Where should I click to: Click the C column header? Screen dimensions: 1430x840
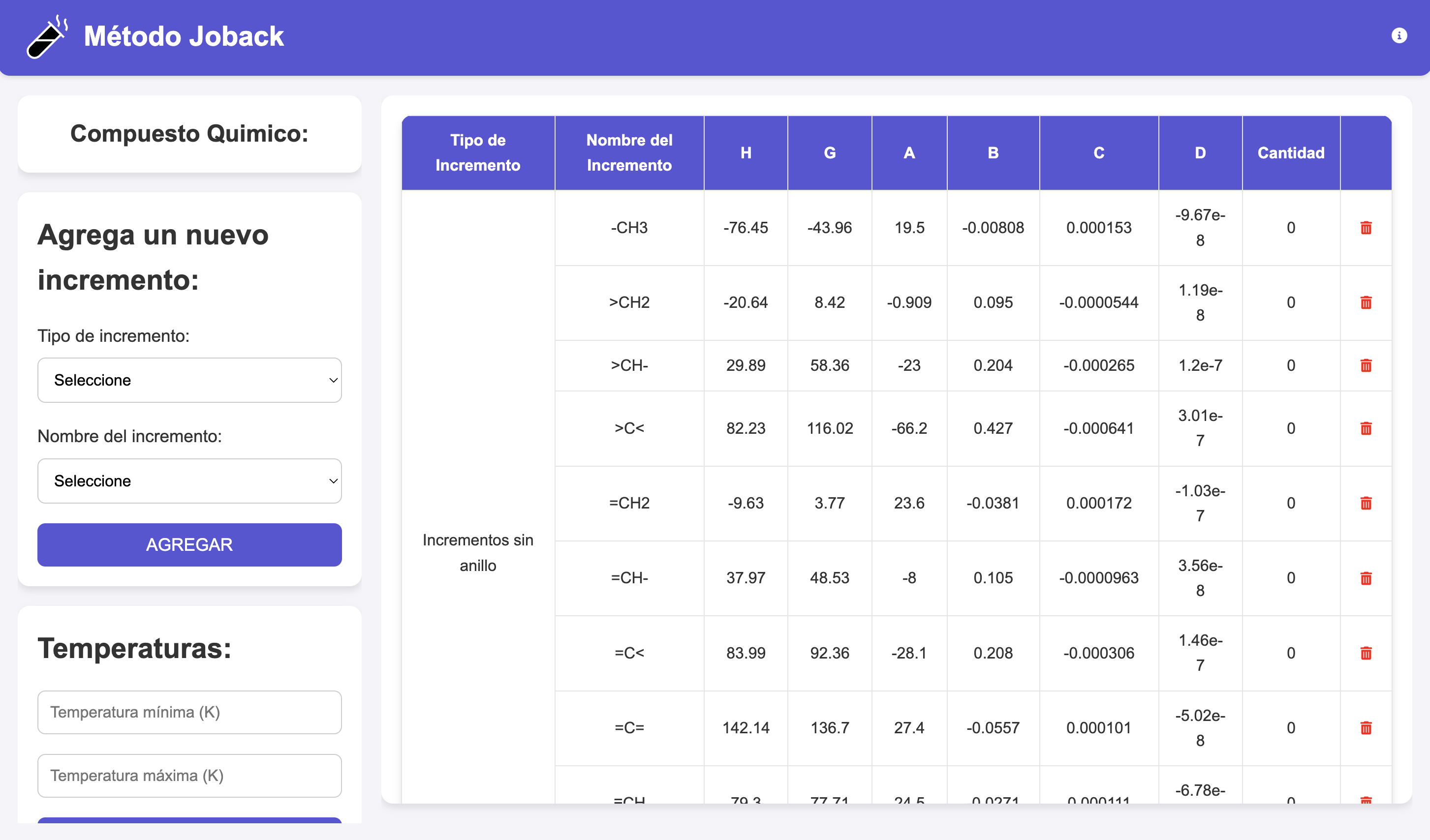tap(1099, 152)
